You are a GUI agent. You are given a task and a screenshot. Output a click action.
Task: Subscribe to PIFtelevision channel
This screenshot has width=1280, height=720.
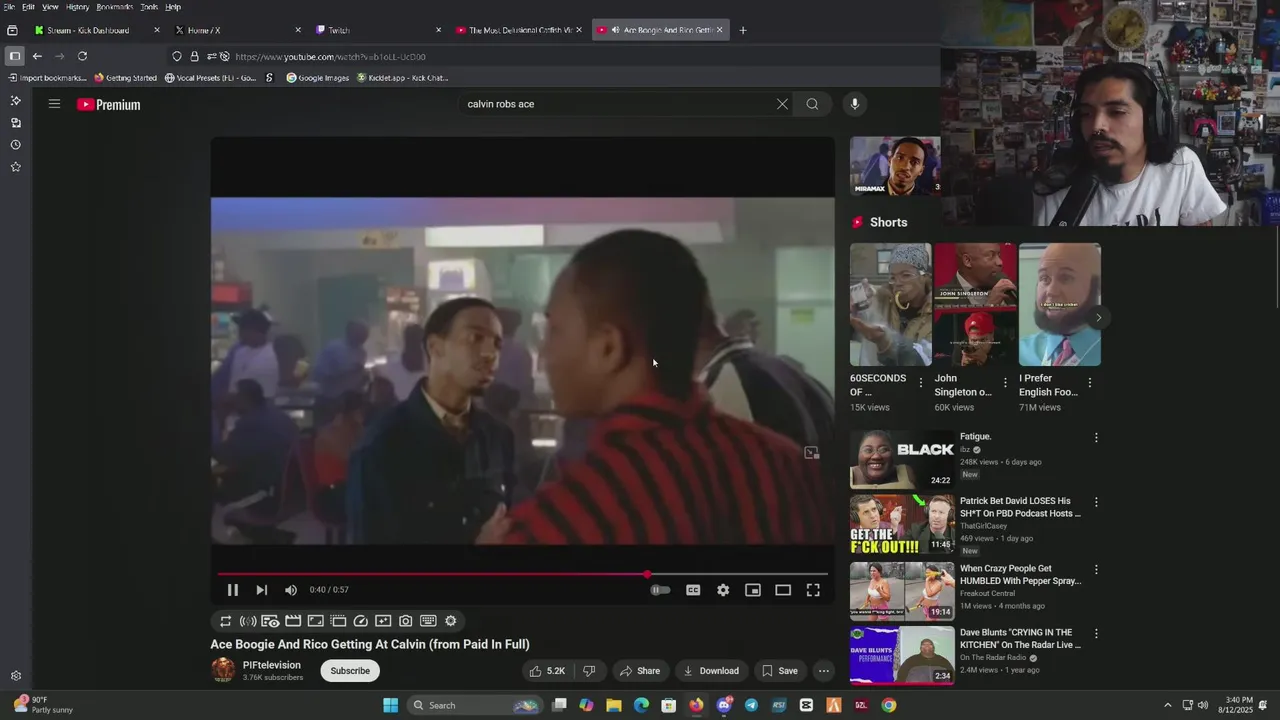pos(350,671)
